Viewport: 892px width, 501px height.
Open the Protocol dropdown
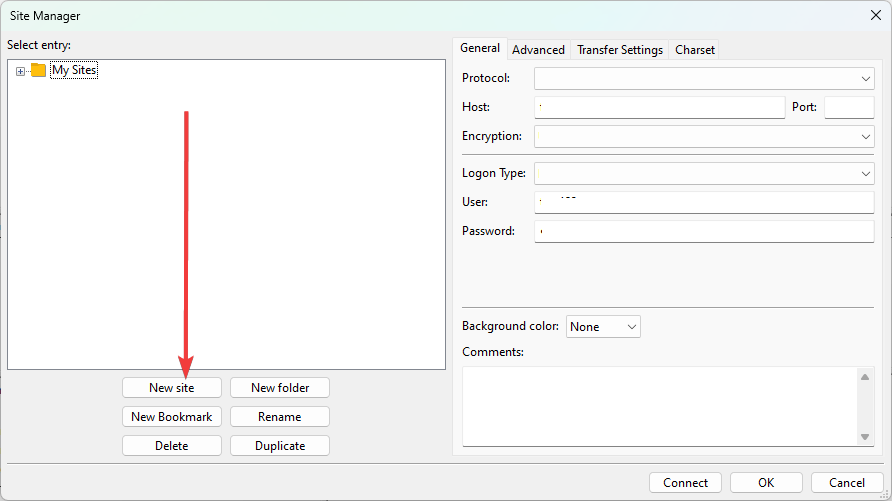704,78
